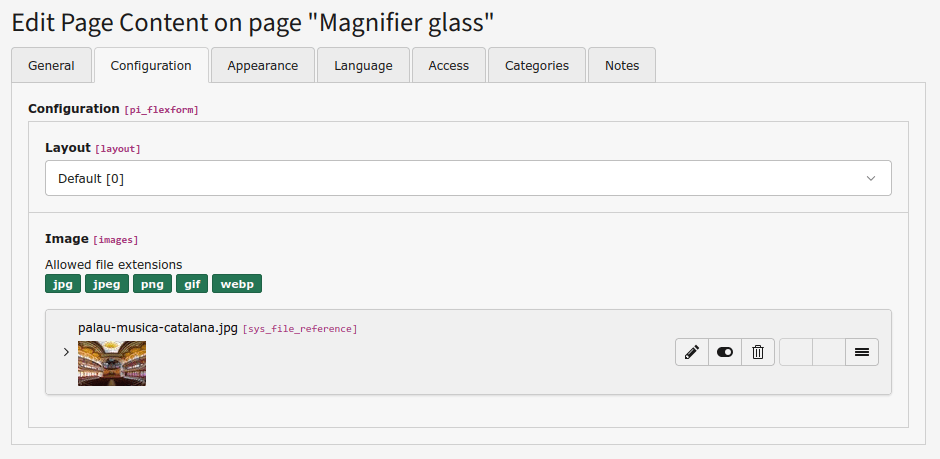The height and width of the screenshot is (459, 940).
Task: Toggle visibility of palau-musica-catalana.jpg reference
Action: pos(725,352)
